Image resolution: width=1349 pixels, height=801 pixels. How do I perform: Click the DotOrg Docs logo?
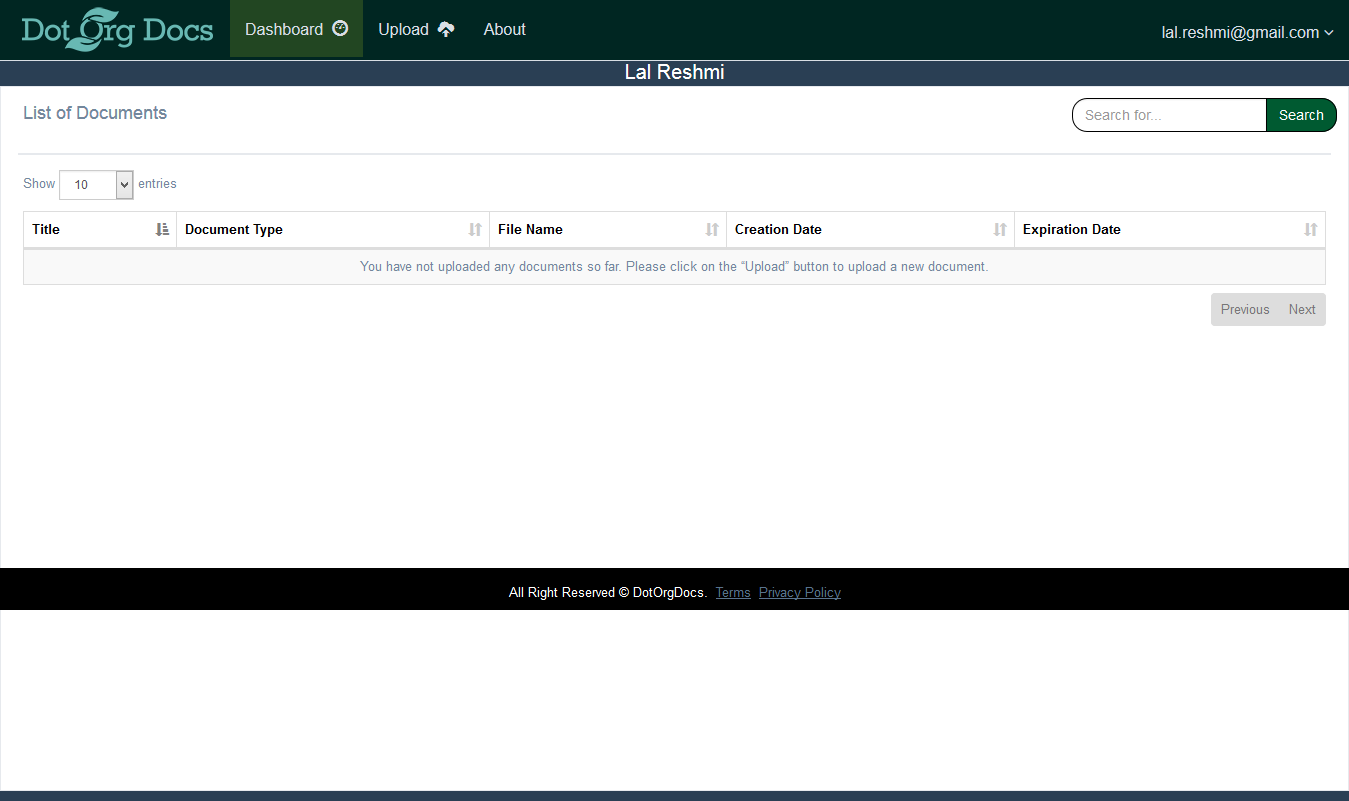coord(117,29)
